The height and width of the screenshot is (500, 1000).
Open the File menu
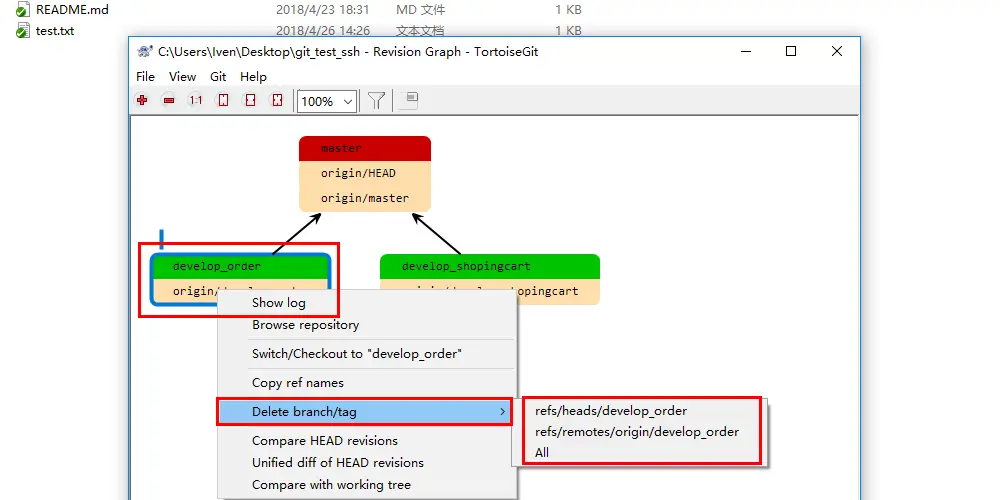(145, 77)
